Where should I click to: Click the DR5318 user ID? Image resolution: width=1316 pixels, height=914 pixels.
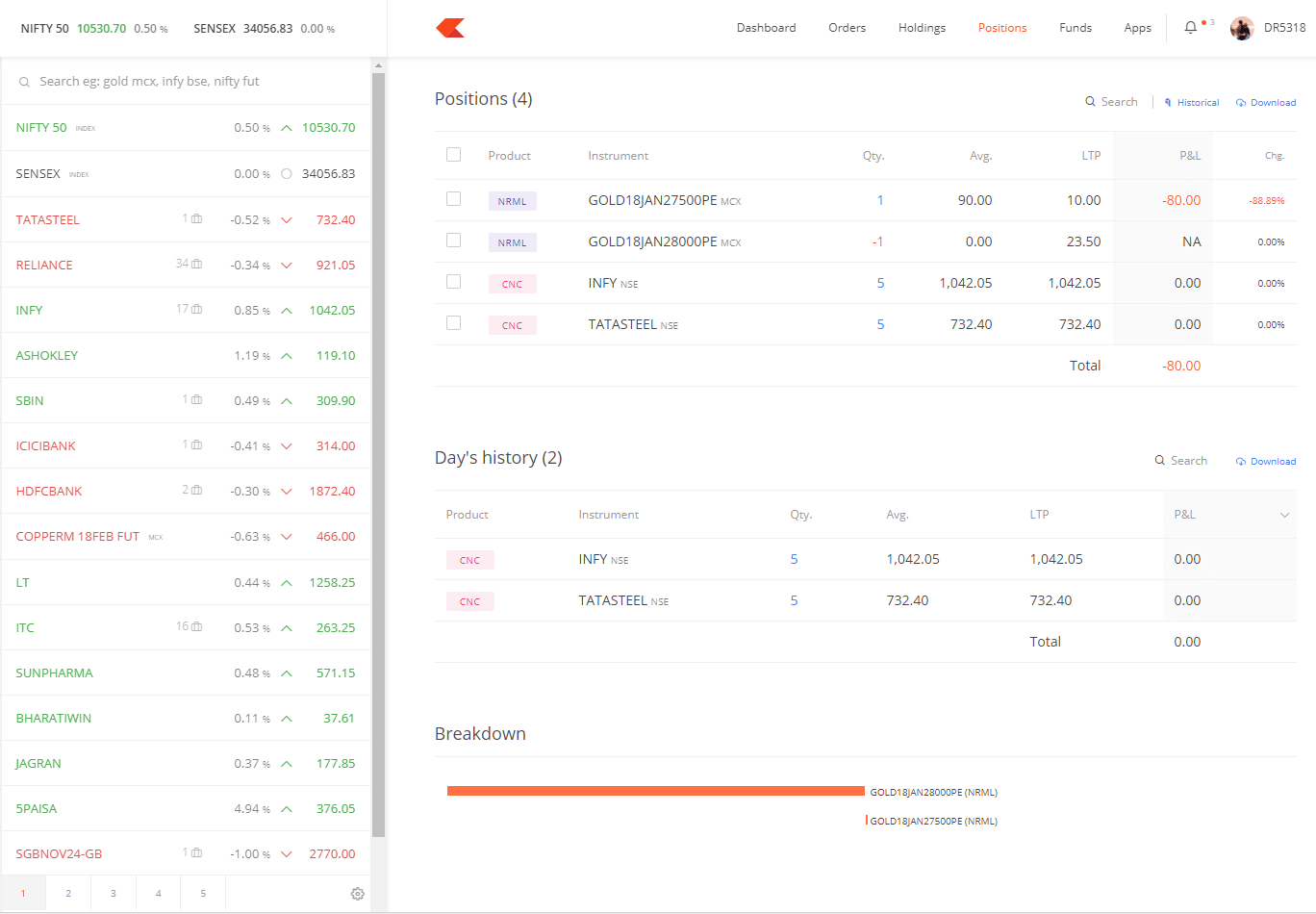(1284, 28)
